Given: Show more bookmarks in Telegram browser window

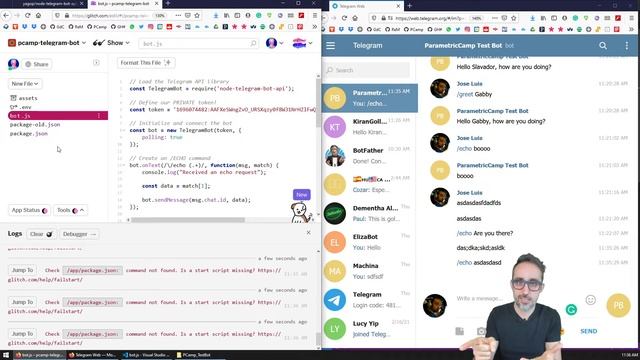Looking at the screenshot, I should coord(631,29).
